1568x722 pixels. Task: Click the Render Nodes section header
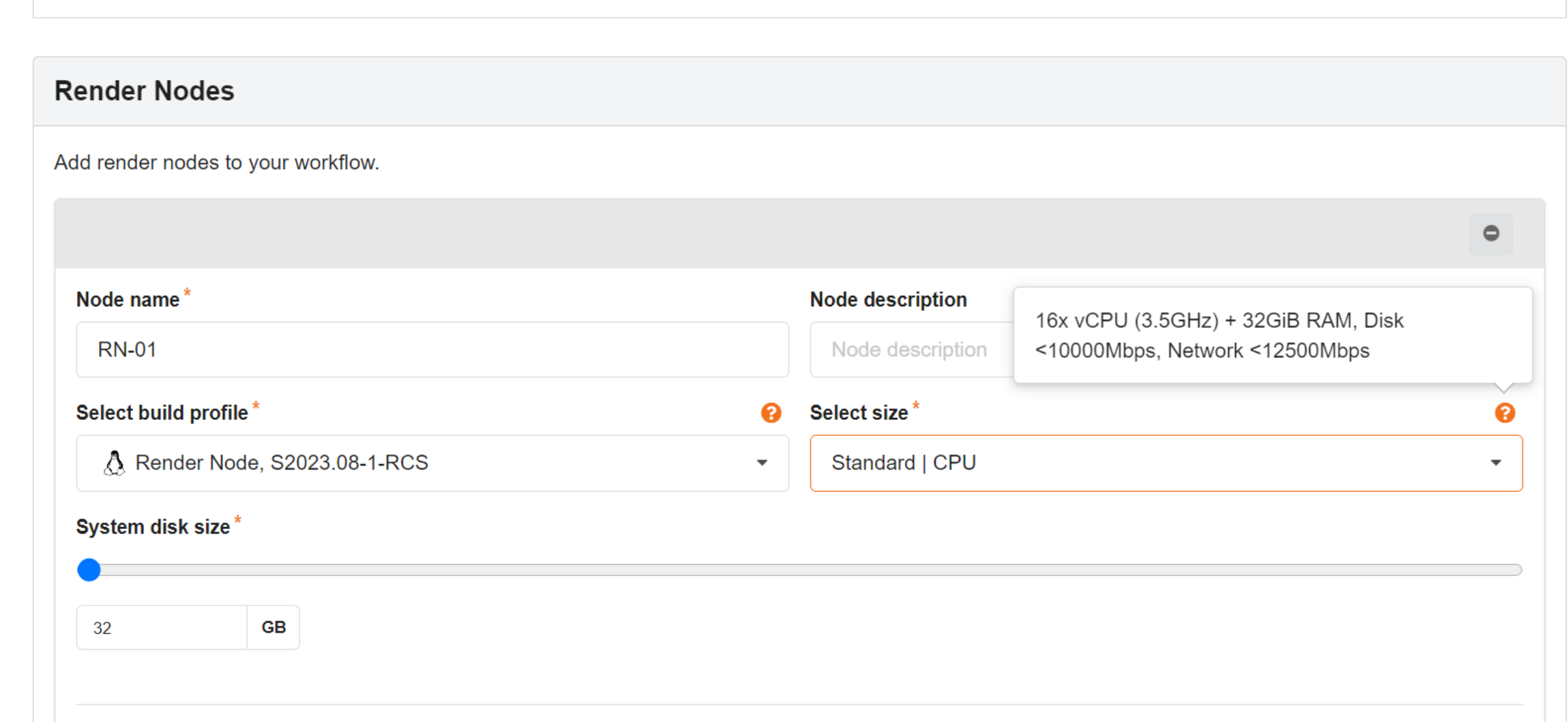[144, 91]
